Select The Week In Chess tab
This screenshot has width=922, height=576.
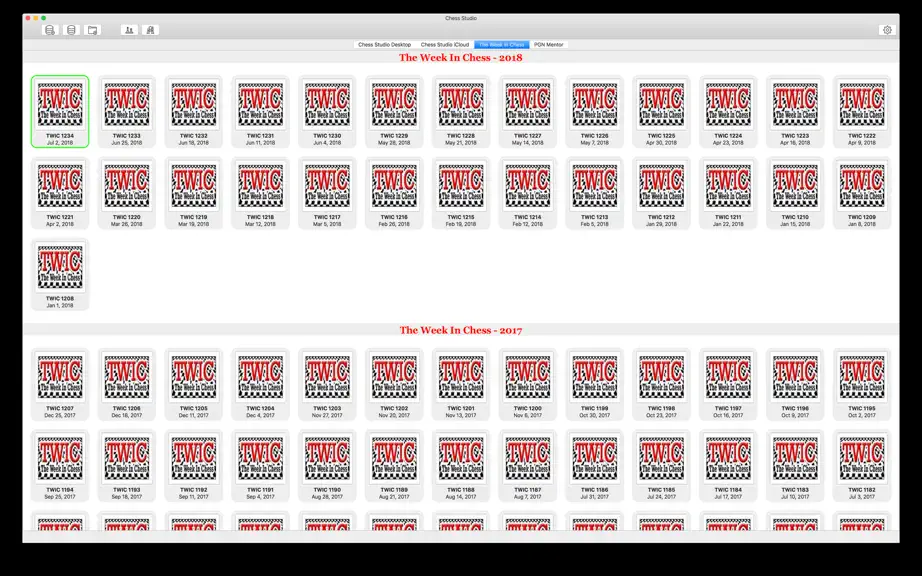tap(502, 45)
